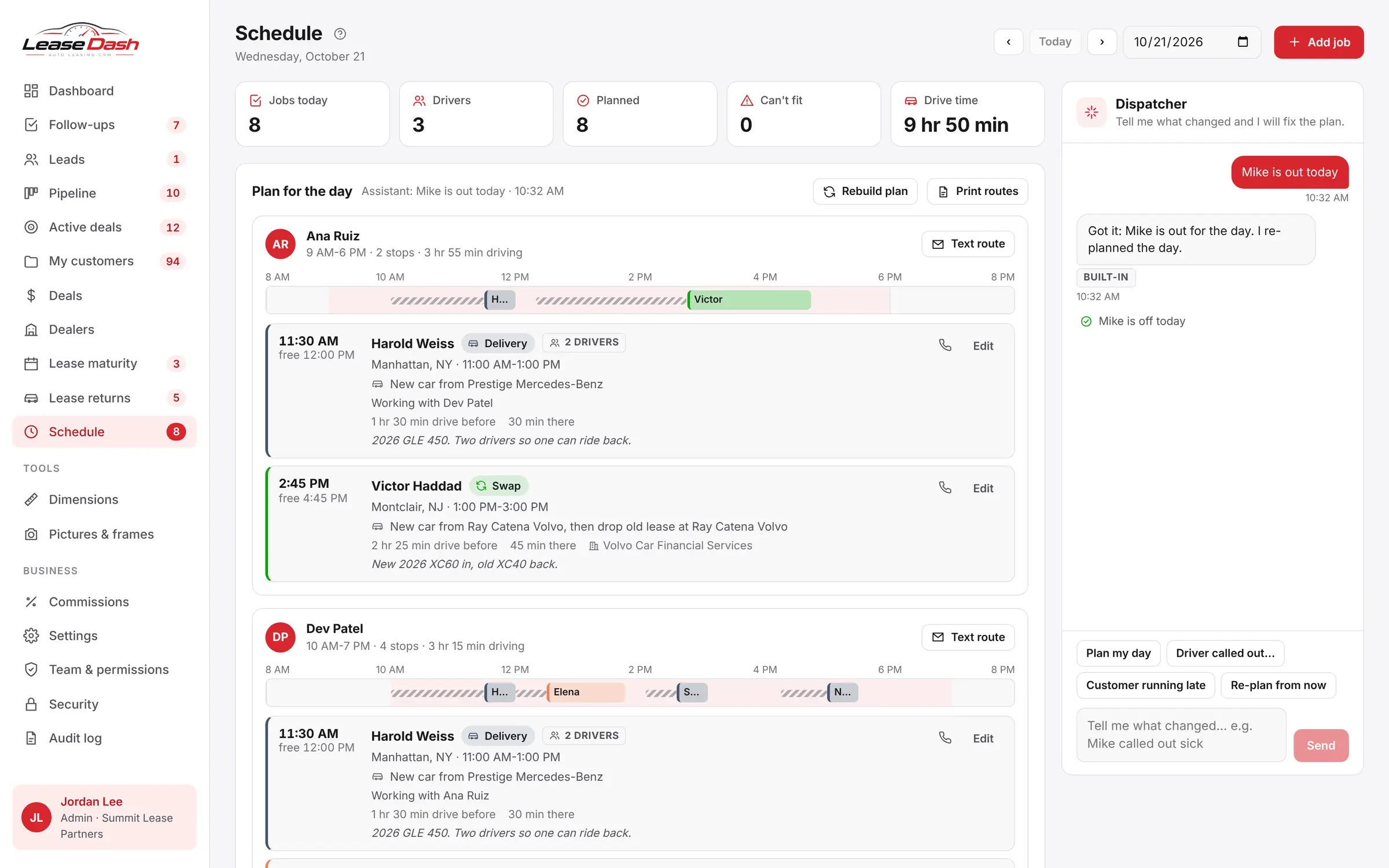
Task: Click Dev Patel's DP avatar
Action: (280, 637)
